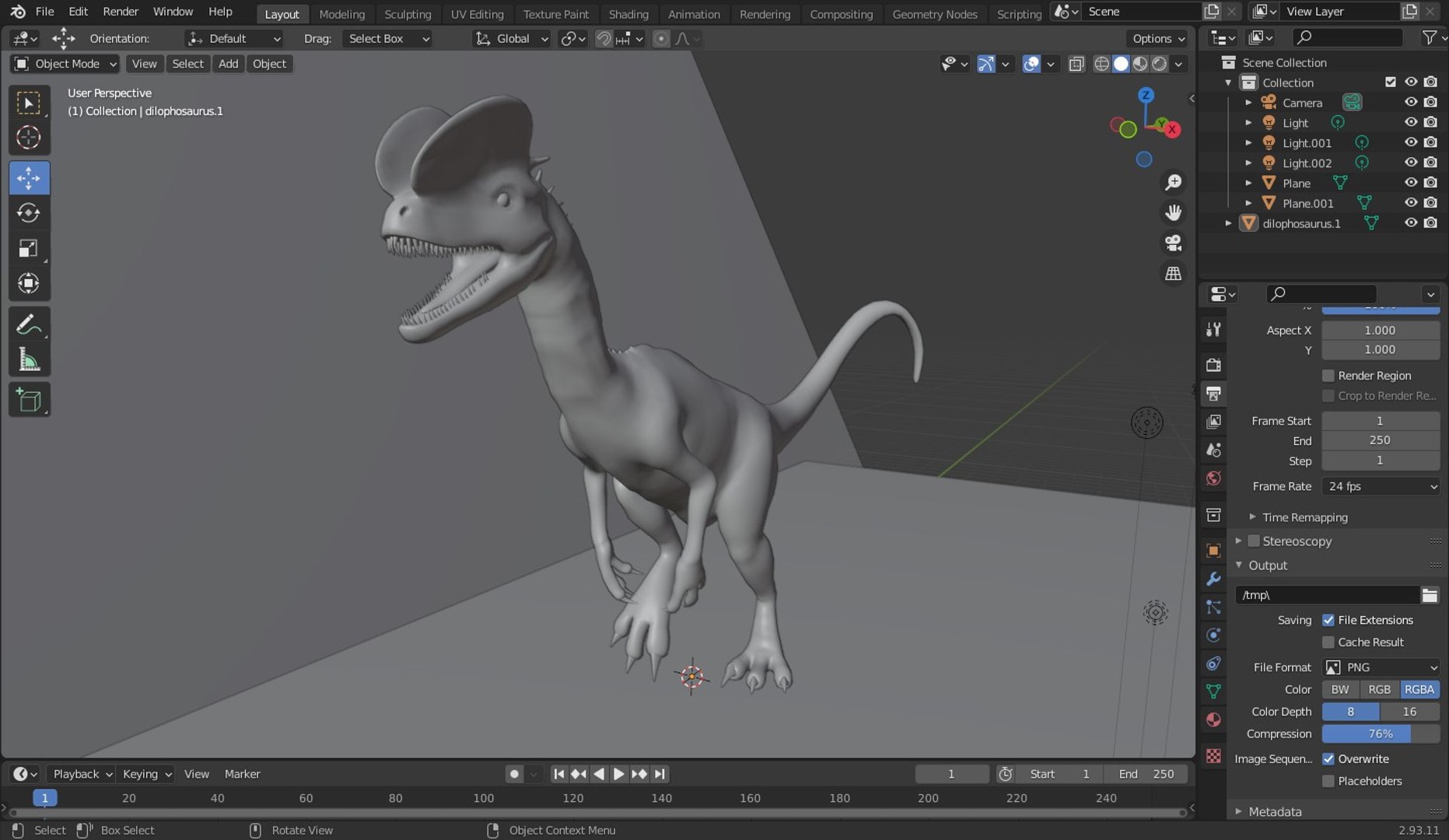Uncheck the File Extensions checkbox

coord(1328,620)
